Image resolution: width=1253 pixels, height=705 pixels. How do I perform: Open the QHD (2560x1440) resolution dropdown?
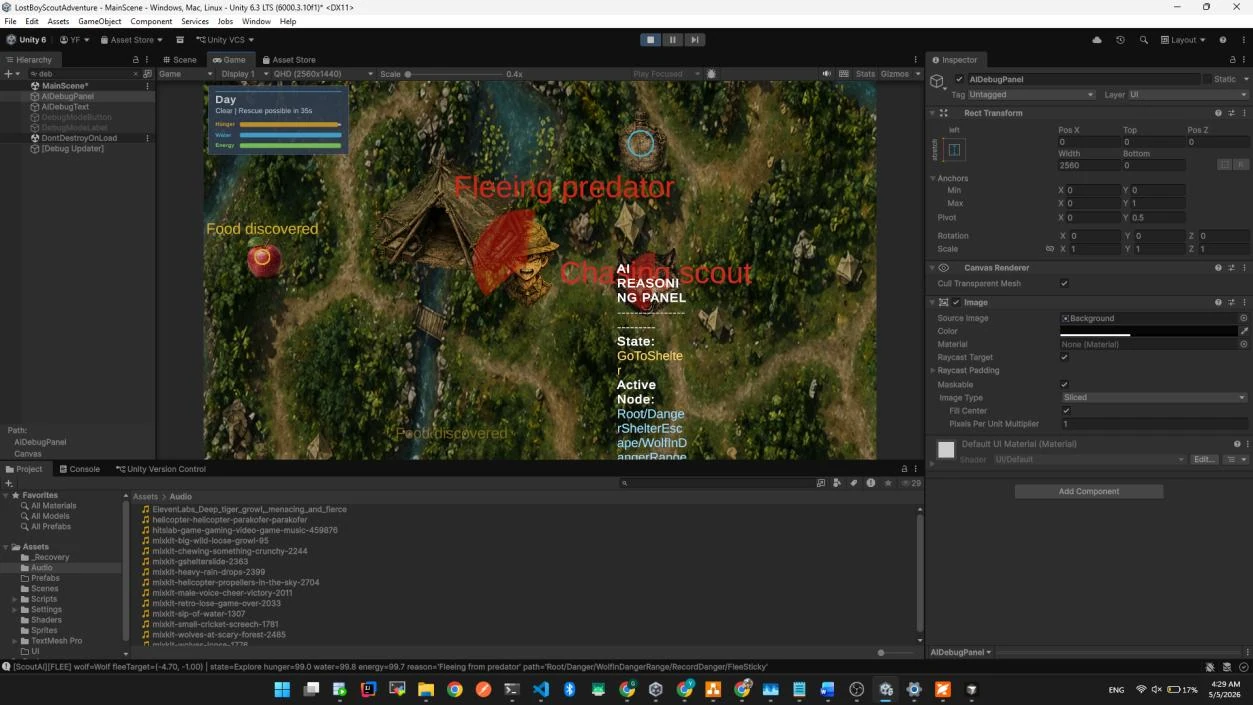[322, 74]
